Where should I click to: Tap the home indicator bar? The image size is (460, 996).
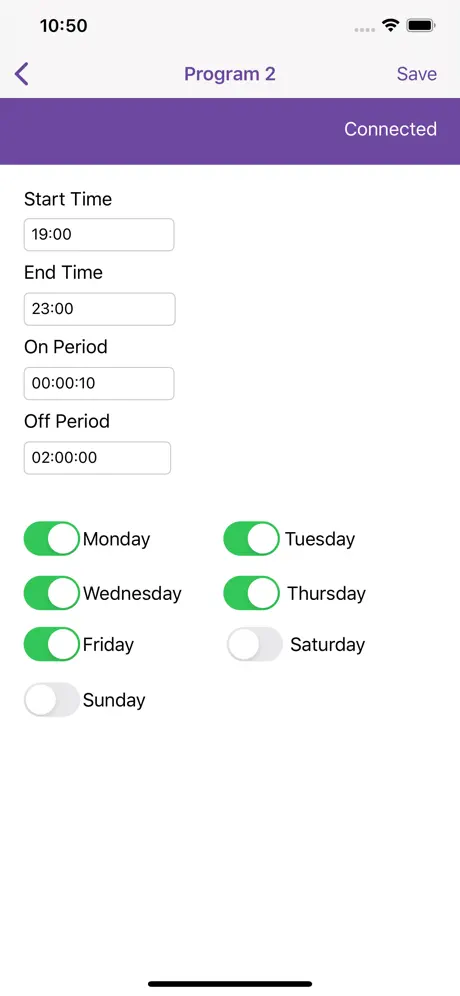230,984
